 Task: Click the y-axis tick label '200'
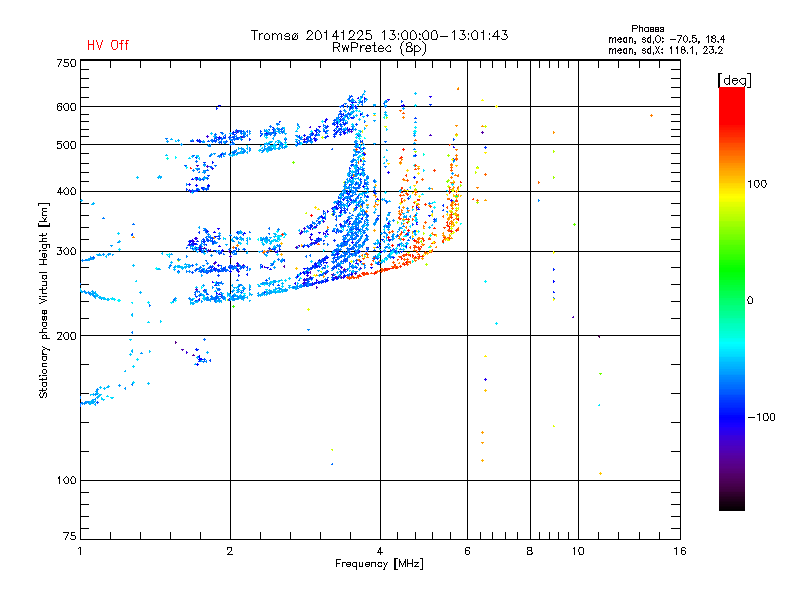pos(66,336)
